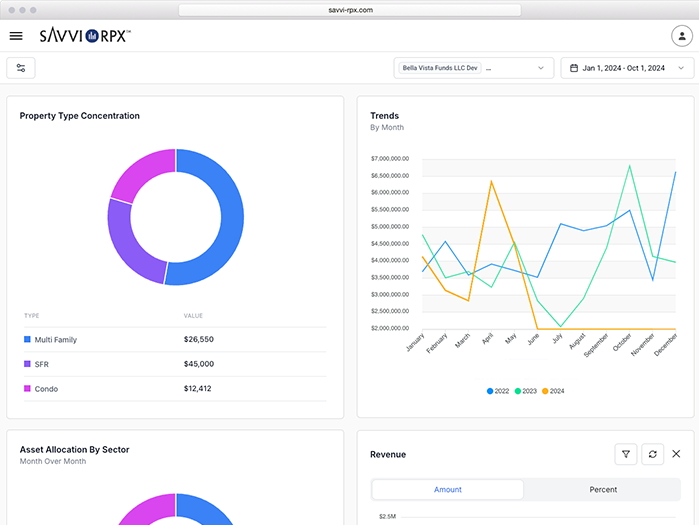This screenshot has height=525, width=699.
Task: Click the $12,412 value
Action: (197, 388)
